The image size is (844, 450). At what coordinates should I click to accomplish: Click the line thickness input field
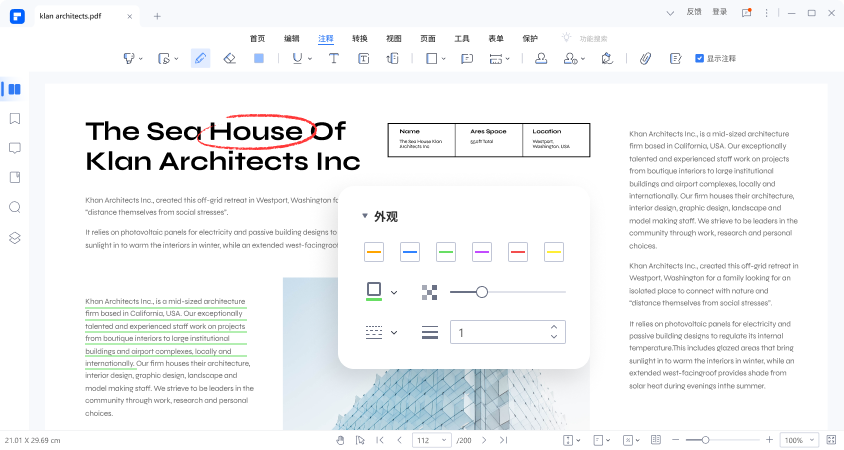pyautogui.click(x=498, y=333)
